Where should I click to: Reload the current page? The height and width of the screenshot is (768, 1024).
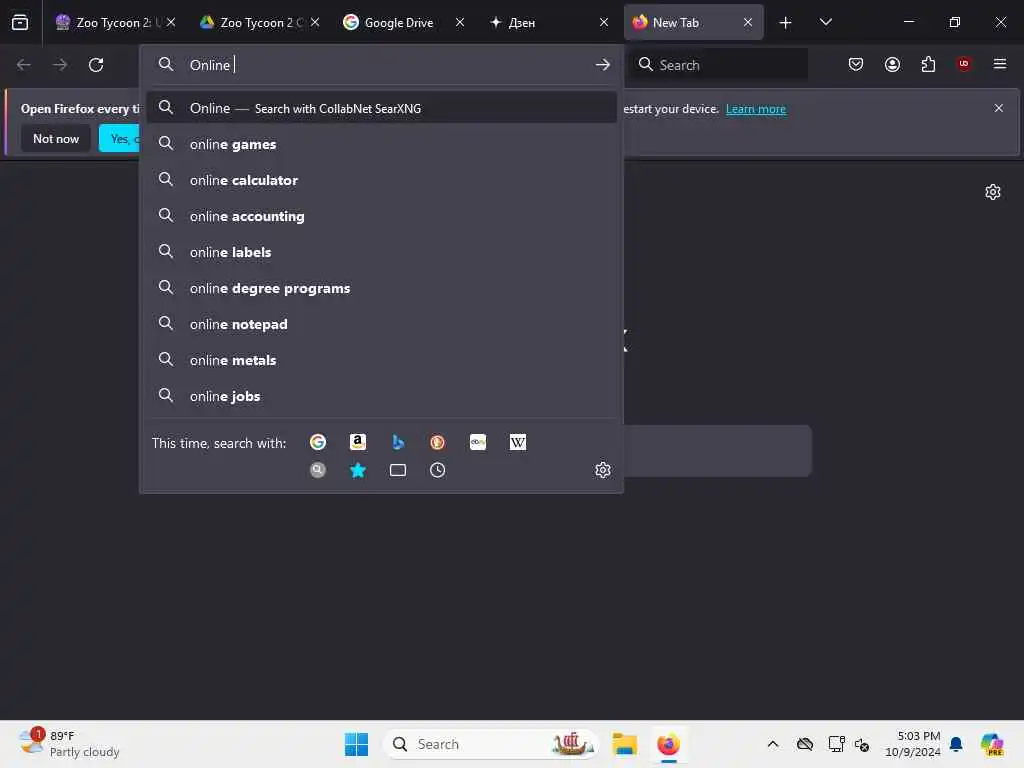pos(96,65)
